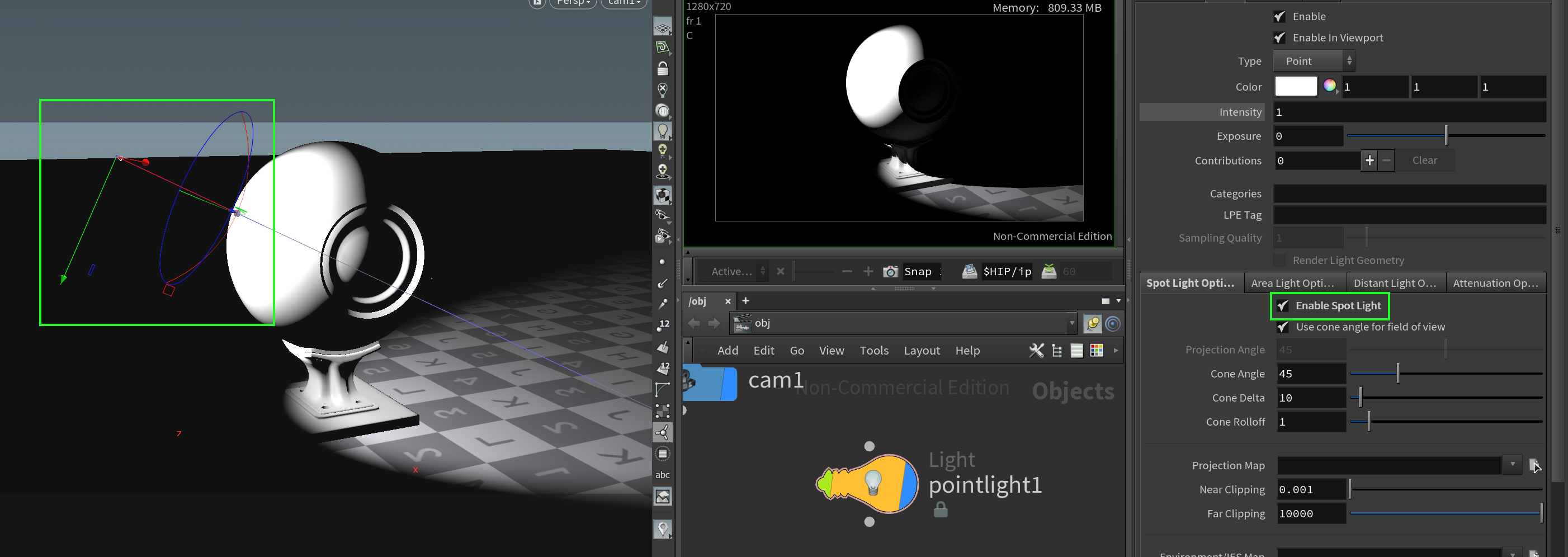
Task: Click the checkered material shading icon in viewport toolbar
Action: (x=662, y=195)
